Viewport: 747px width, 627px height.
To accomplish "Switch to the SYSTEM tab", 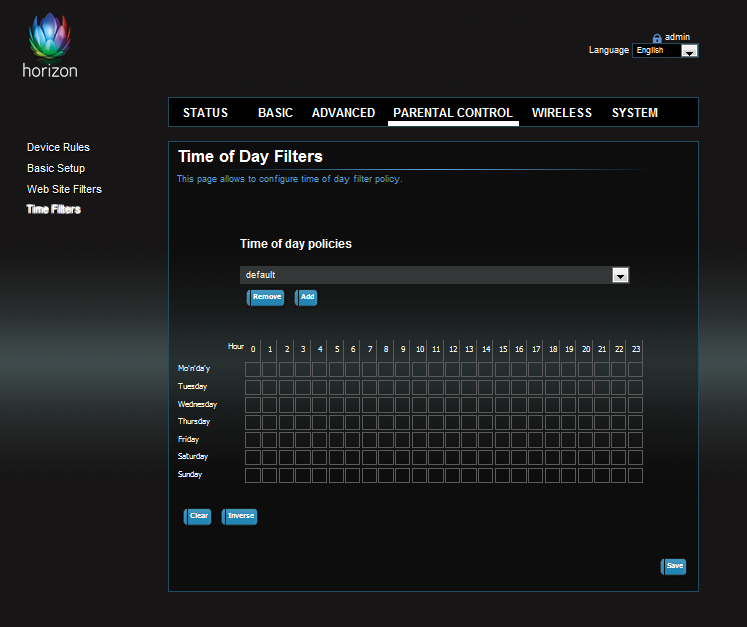I will point(635,113).
